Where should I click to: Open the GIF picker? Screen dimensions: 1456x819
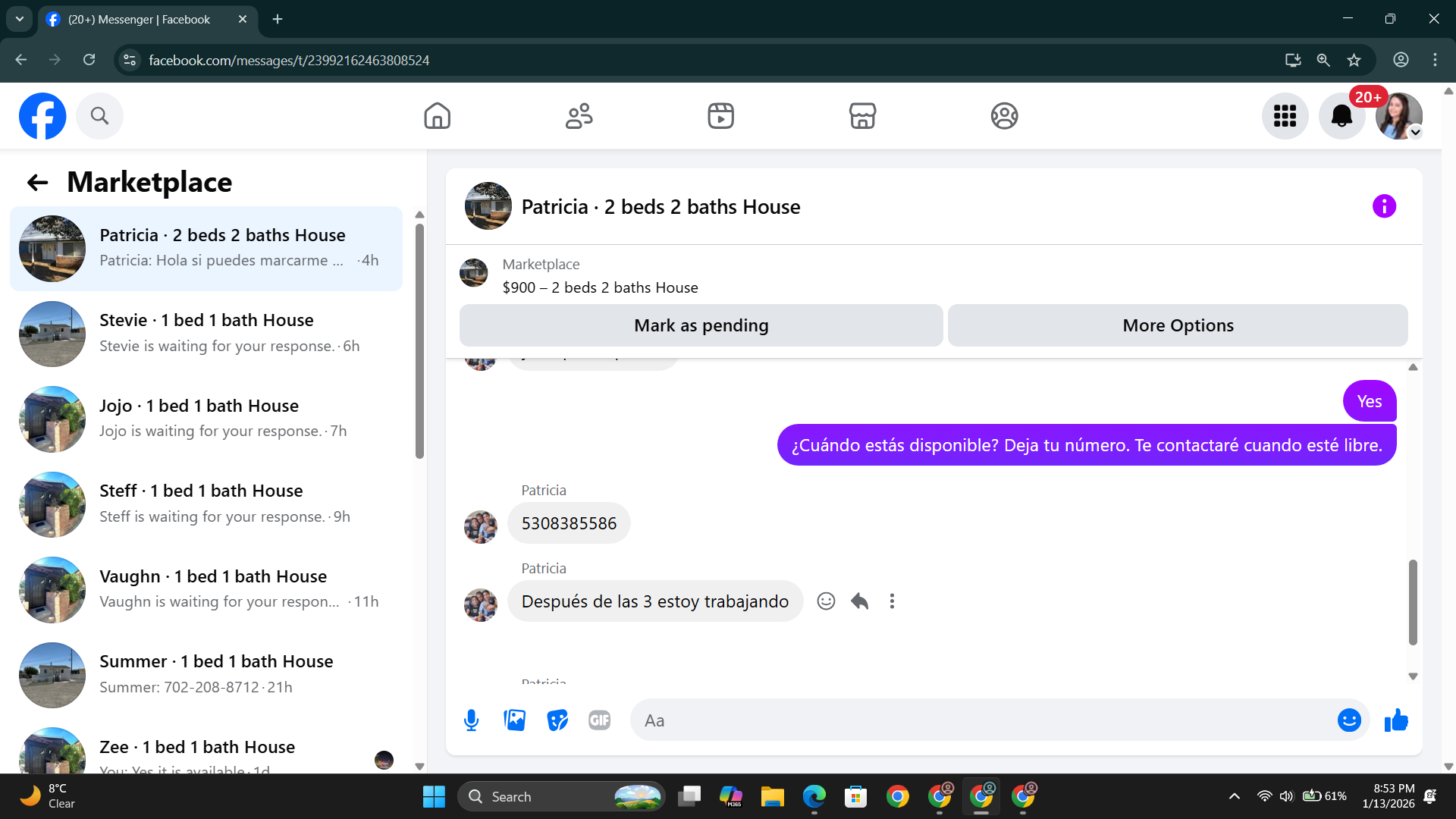[599, 720]
